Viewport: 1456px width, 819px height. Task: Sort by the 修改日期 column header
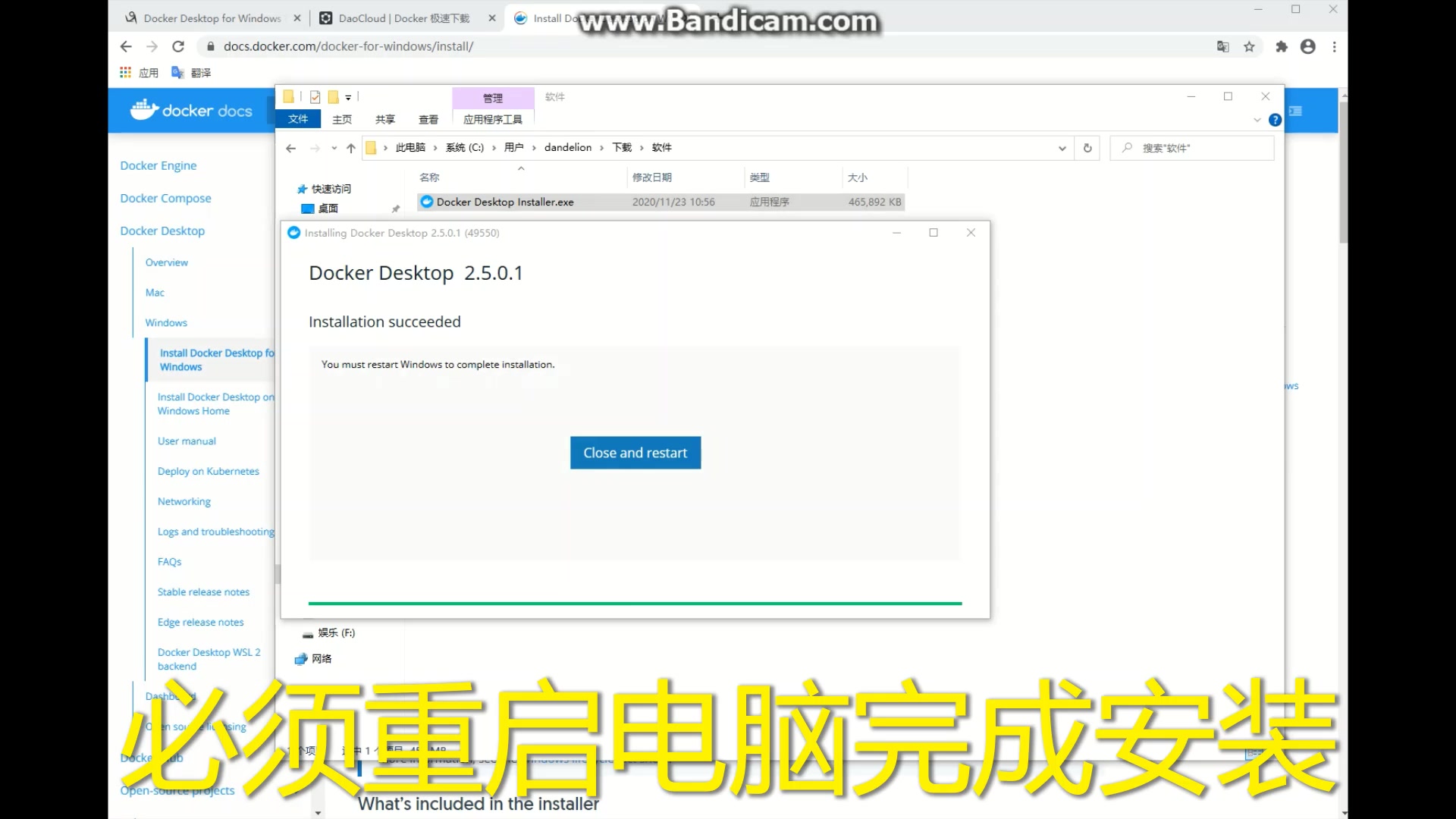(x=652, y=177)
